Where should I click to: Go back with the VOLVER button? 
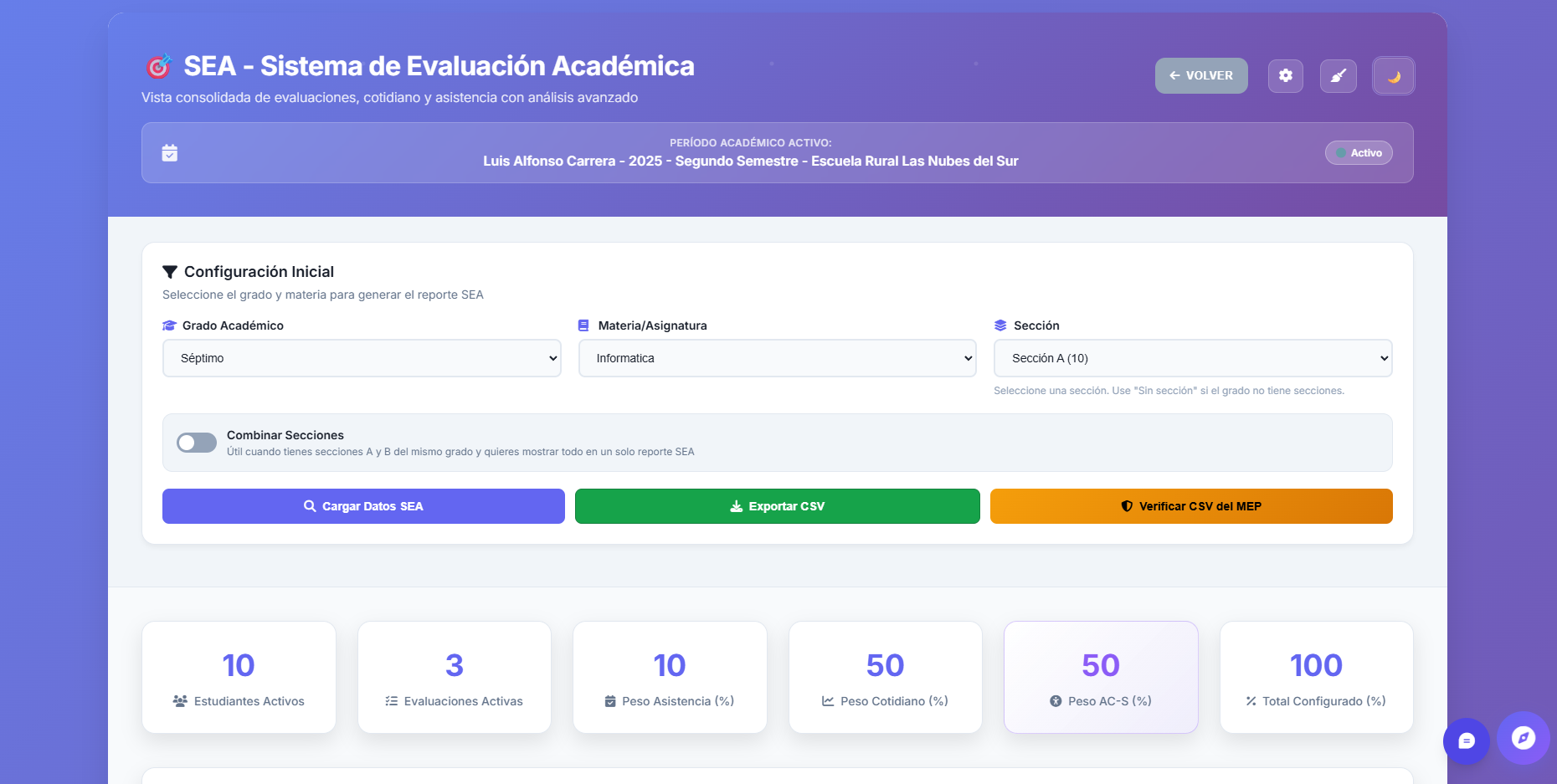click(1200, 75)
